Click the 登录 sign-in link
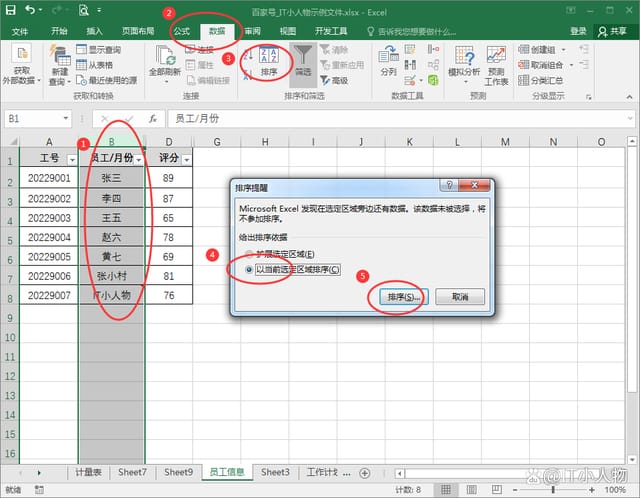Viewport: 640px width, 498px height. click(x=578, y=31)
